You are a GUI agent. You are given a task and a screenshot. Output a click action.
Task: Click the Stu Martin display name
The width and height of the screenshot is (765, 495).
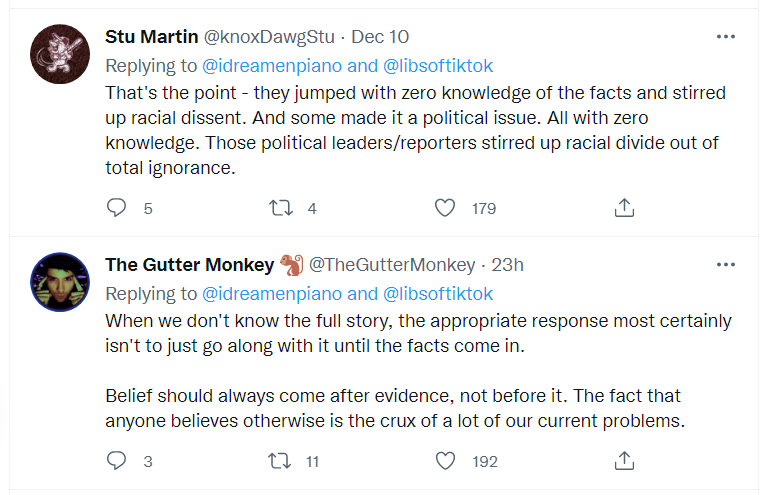[152, 37]
